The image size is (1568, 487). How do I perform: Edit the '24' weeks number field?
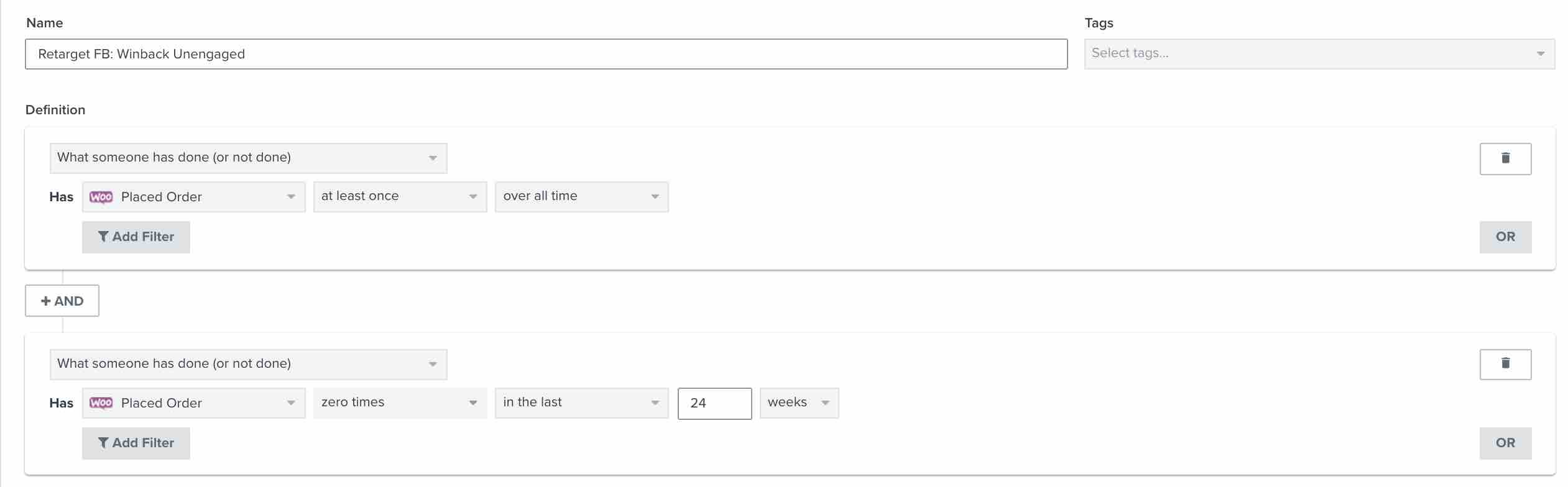tap(714, 403)
